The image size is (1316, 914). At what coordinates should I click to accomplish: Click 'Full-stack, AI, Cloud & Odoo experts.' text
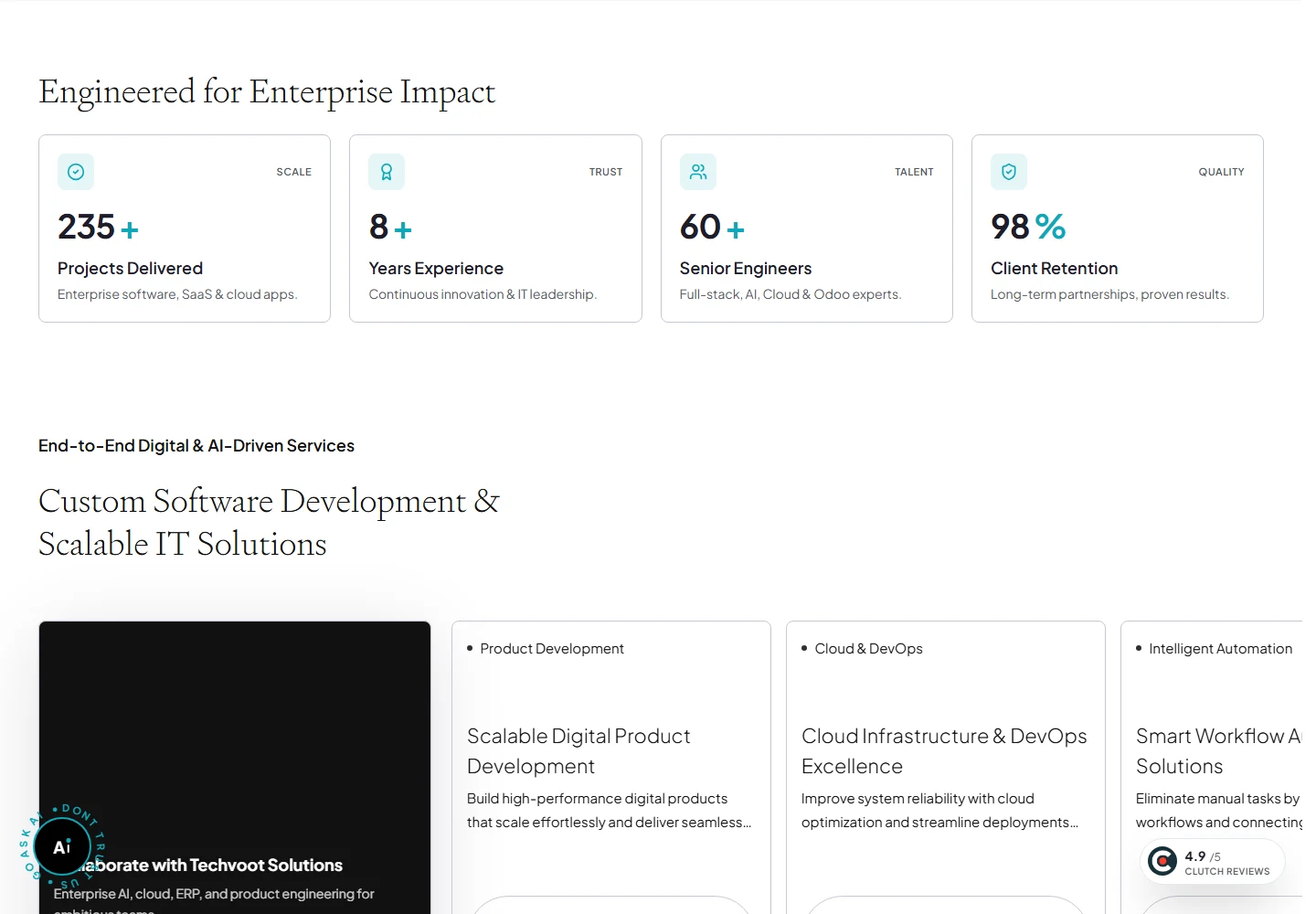pyautogui.click(x=791, y=294)
